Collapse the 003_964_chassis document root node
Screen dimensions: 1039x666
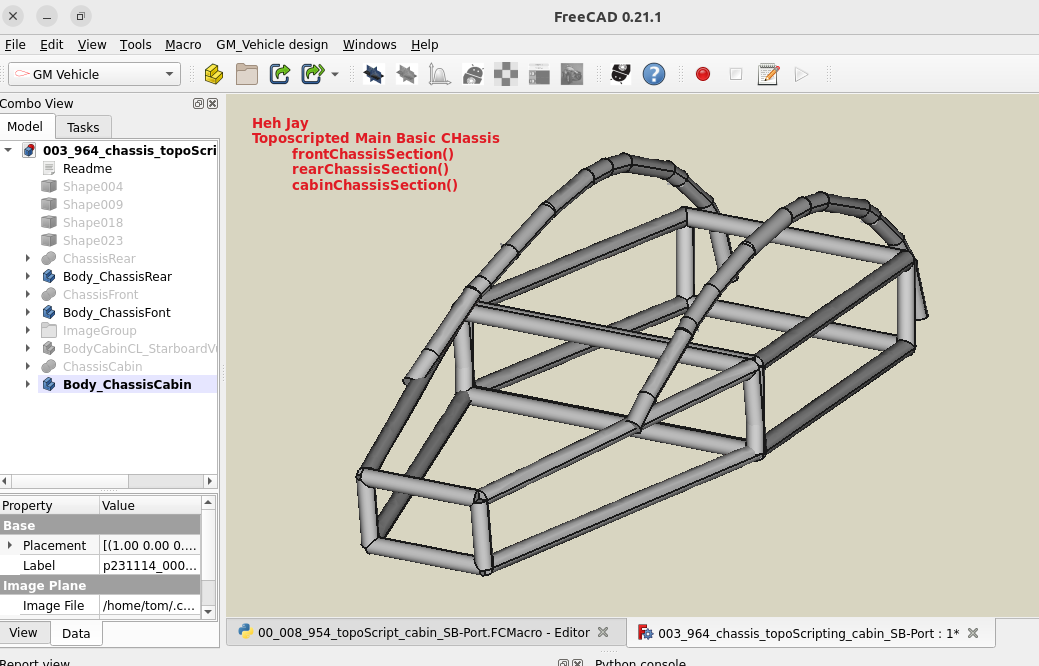tap(9, 151)
